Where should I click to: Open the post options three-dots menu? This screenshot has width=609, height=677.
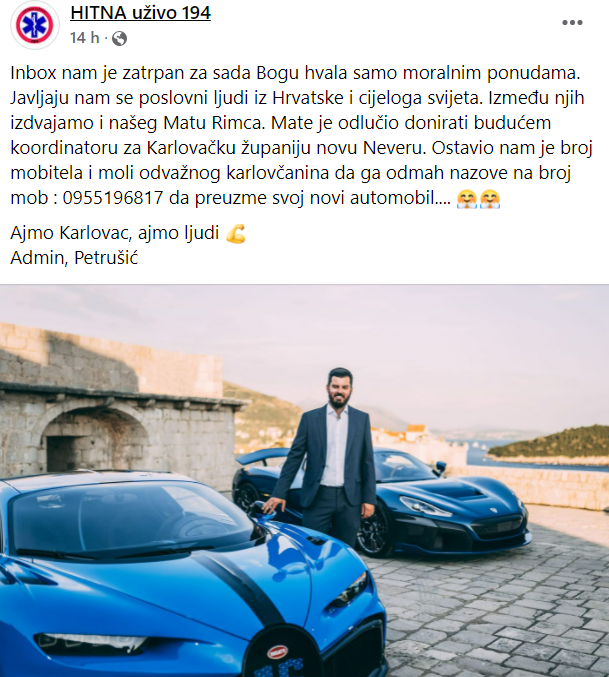pos(572,22)
